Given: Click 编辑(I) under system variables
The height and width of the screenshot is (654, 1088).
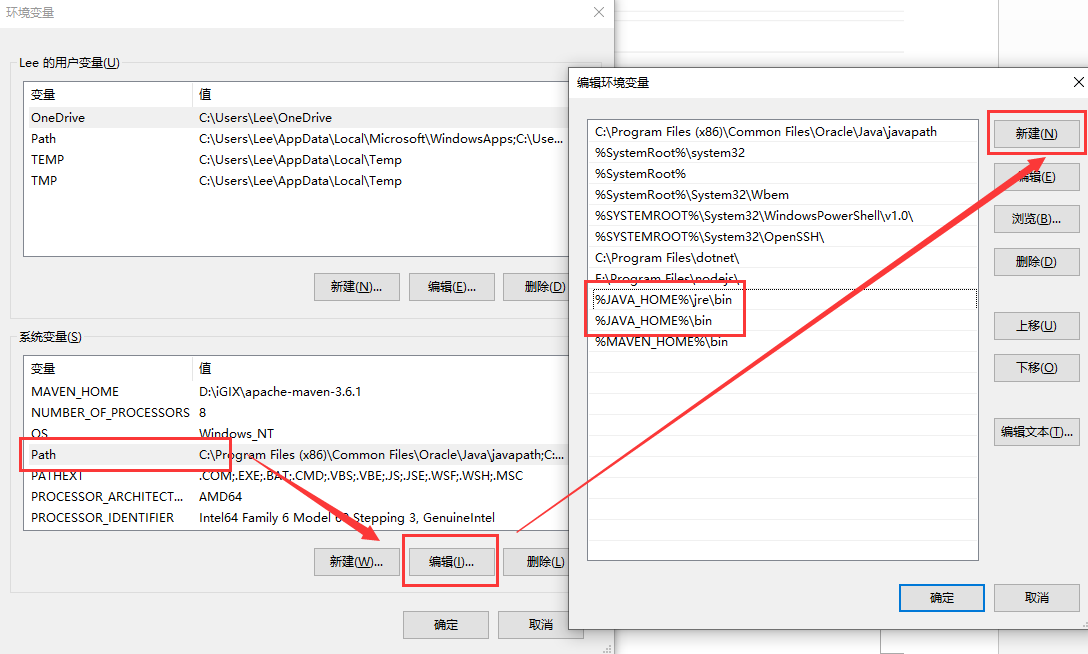Looking at the screenshot, I should pyautogui.click(x=450, y=561).
